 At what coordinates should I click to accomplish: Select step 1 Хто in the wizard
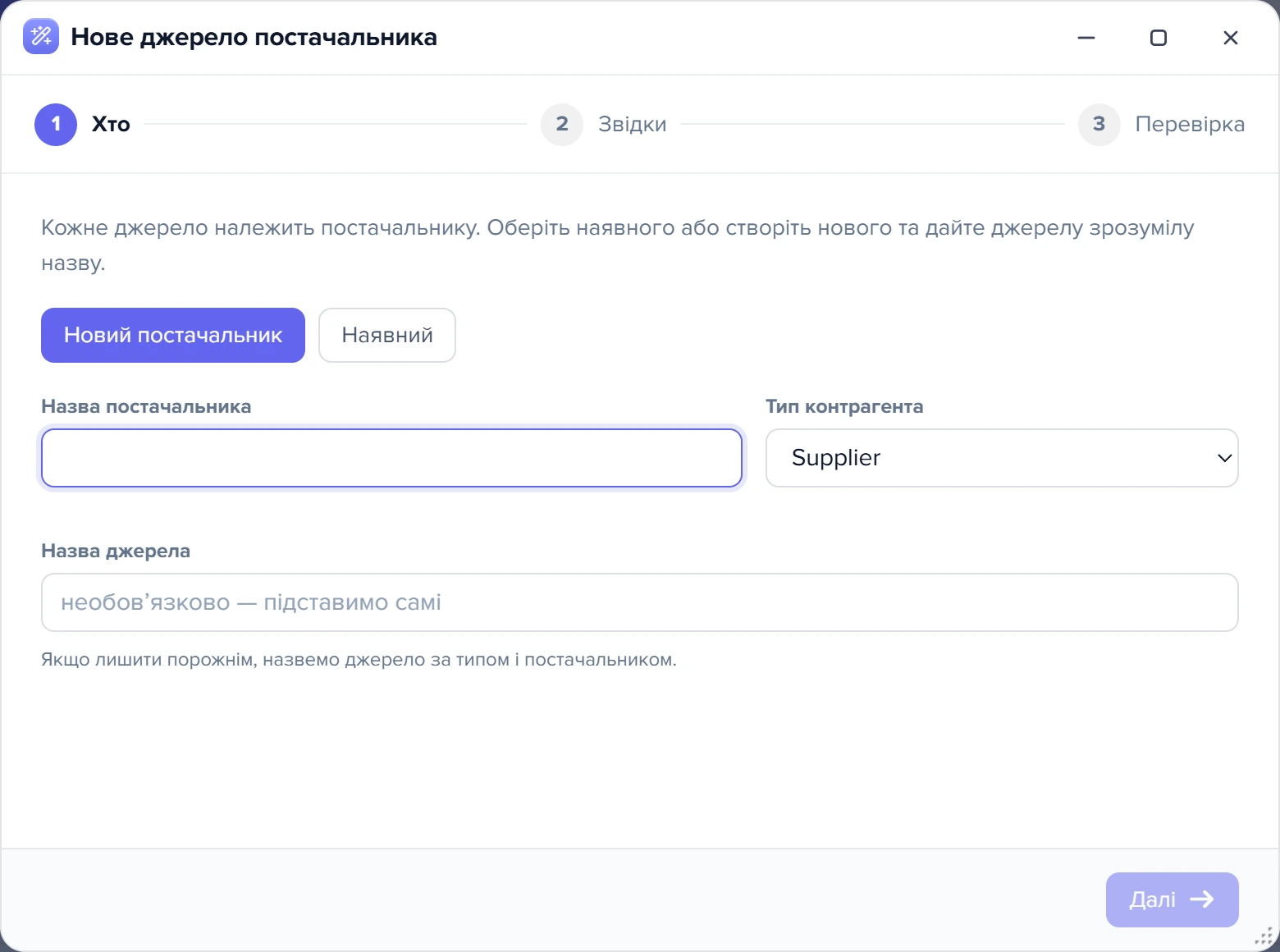click(82, 124)
